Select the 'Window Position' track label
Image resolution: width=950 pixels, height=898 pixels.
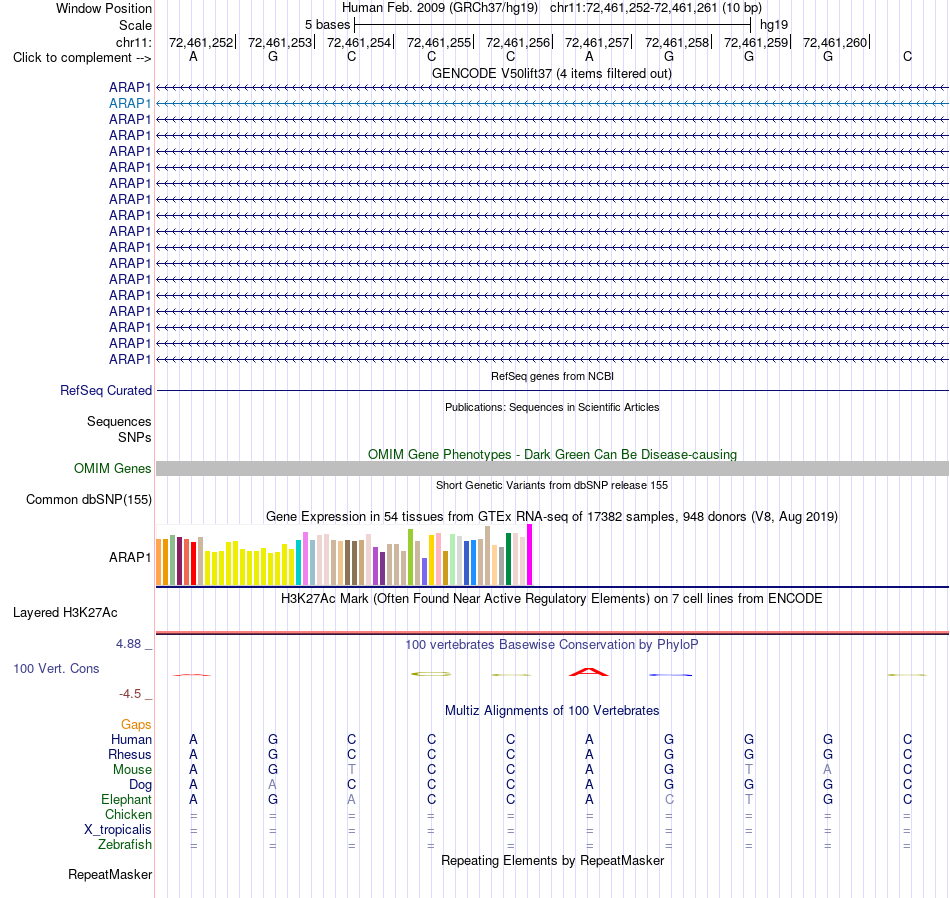(104, 8)
